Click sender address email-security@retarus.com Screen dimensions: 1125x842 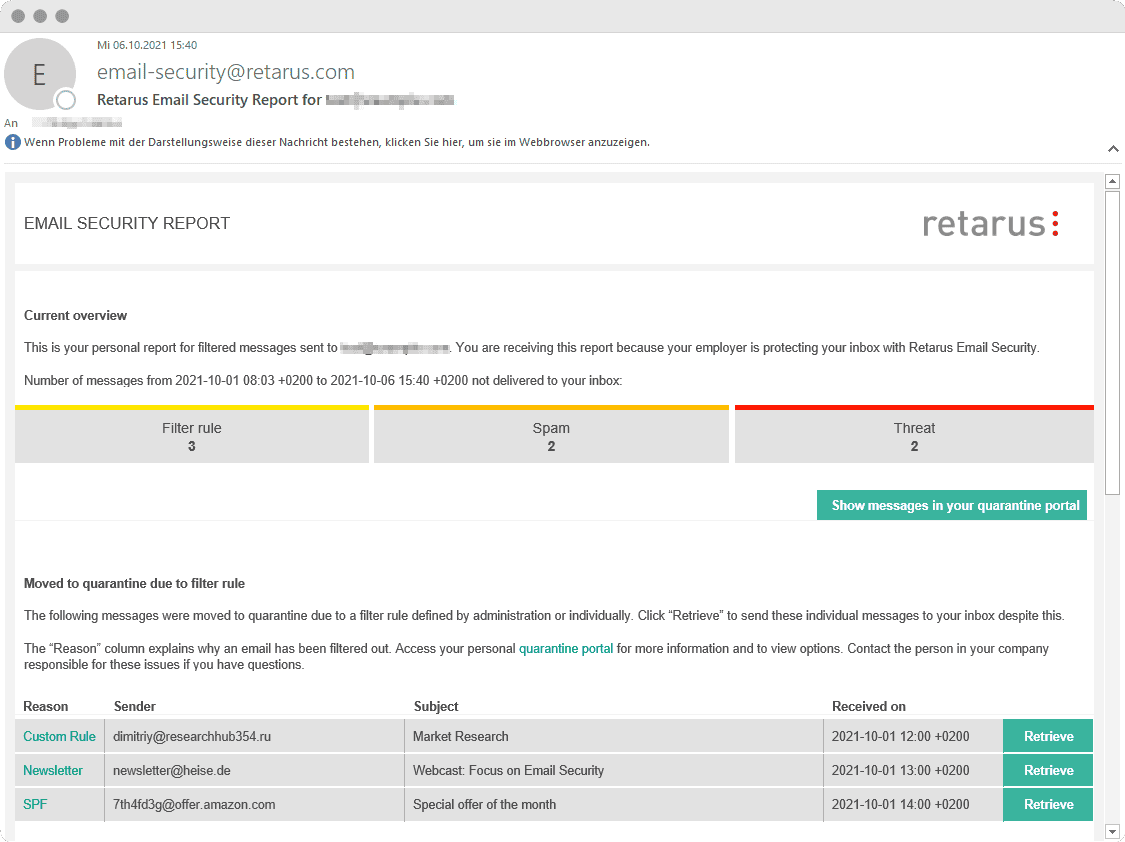click(225, 72)
